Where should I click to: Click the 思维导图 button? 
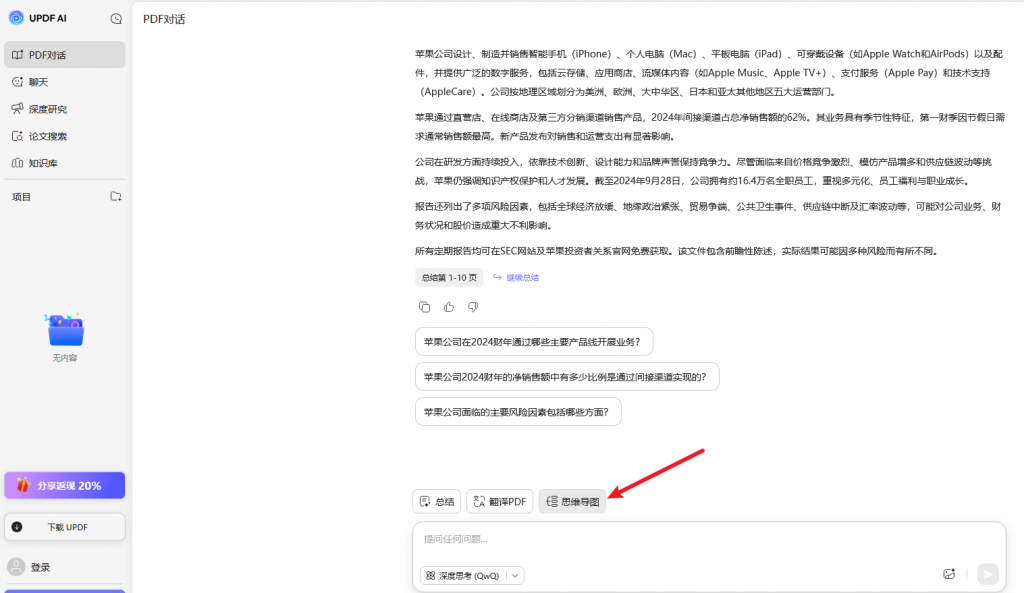click(573, 502)
